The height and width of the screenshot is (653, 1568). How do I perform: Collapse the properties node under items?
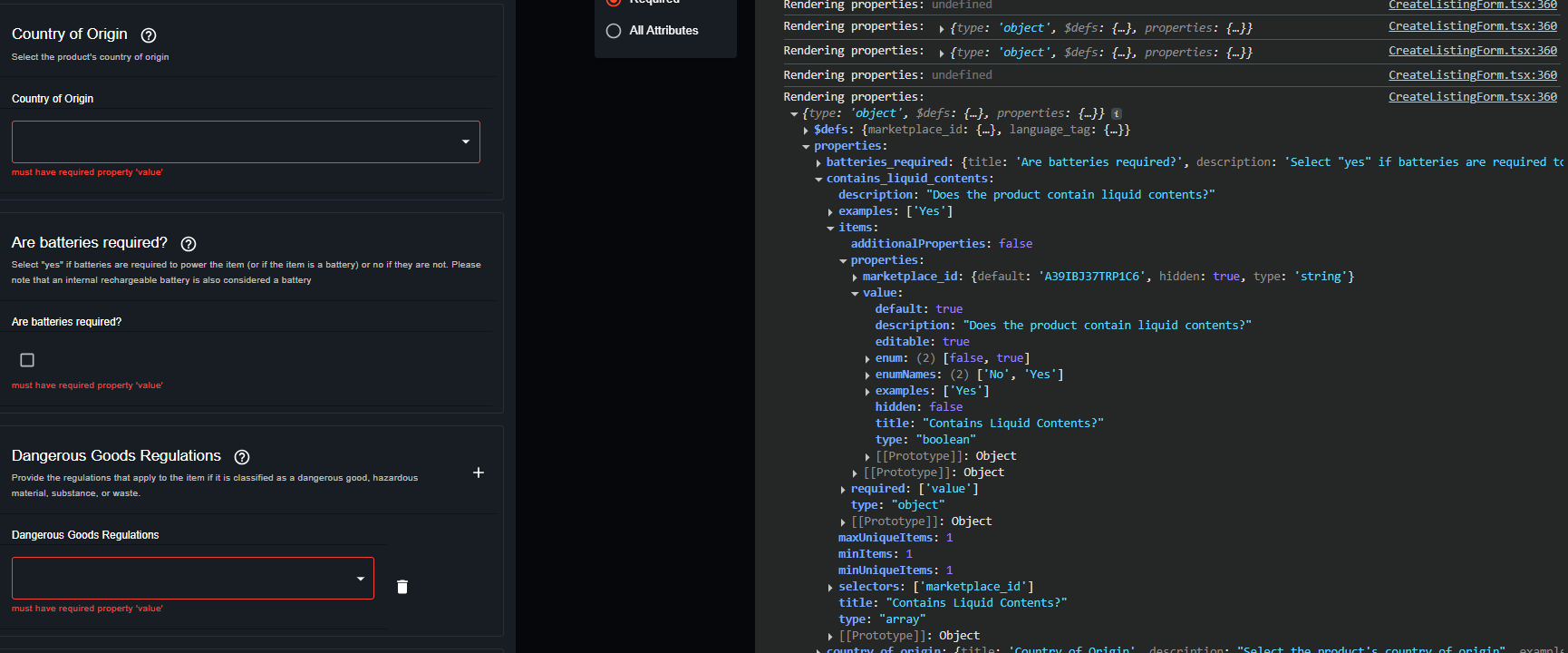coord(843,261)
